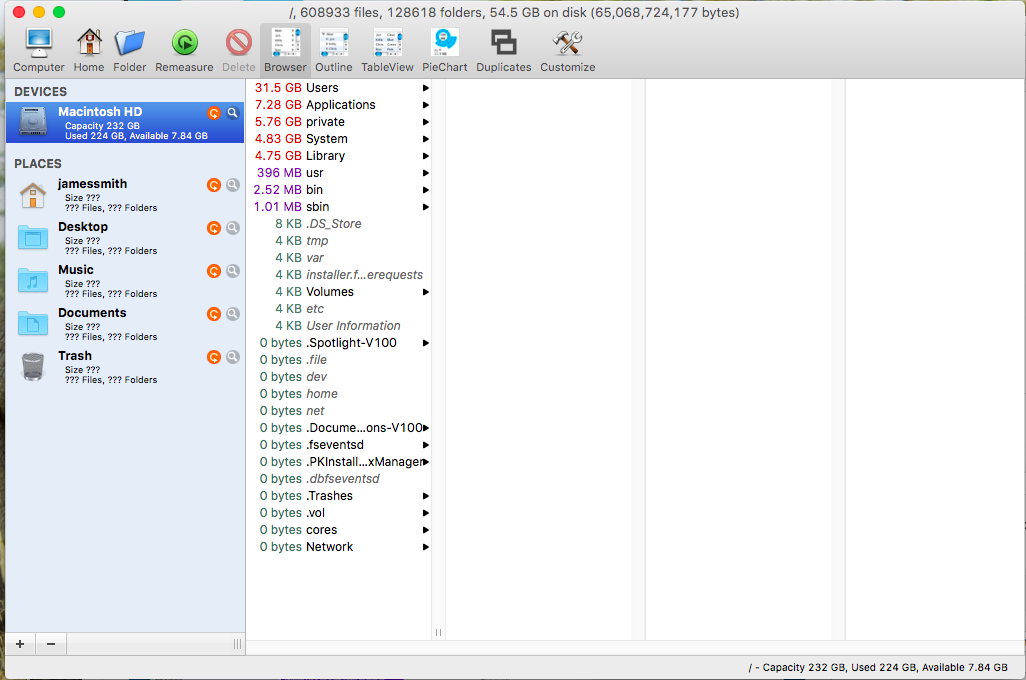Remeasure jamessmith home folder
The height and width of the screenshot is (680, 1026).
(x=214, y=185)
